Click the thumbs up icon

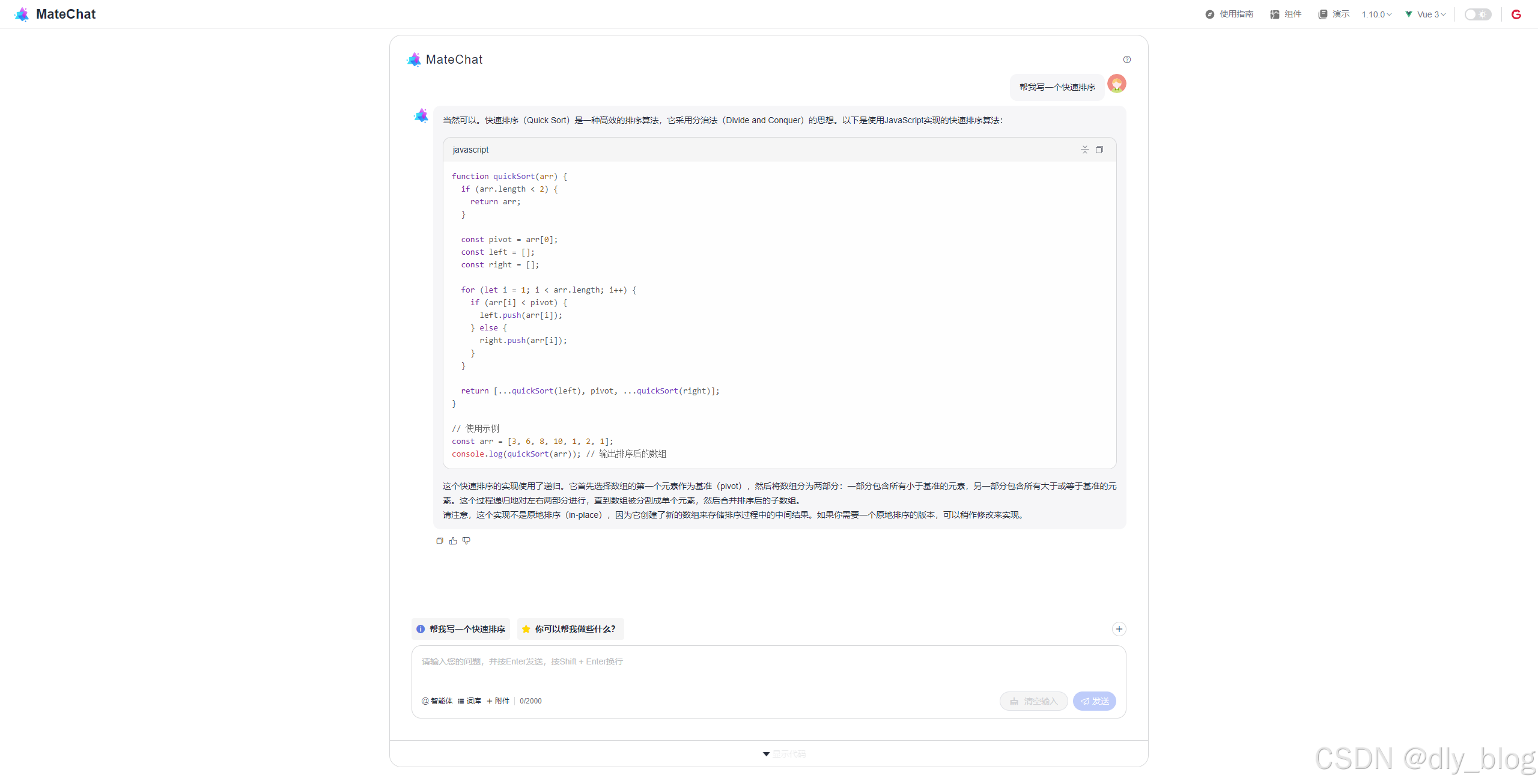[453, 541]
